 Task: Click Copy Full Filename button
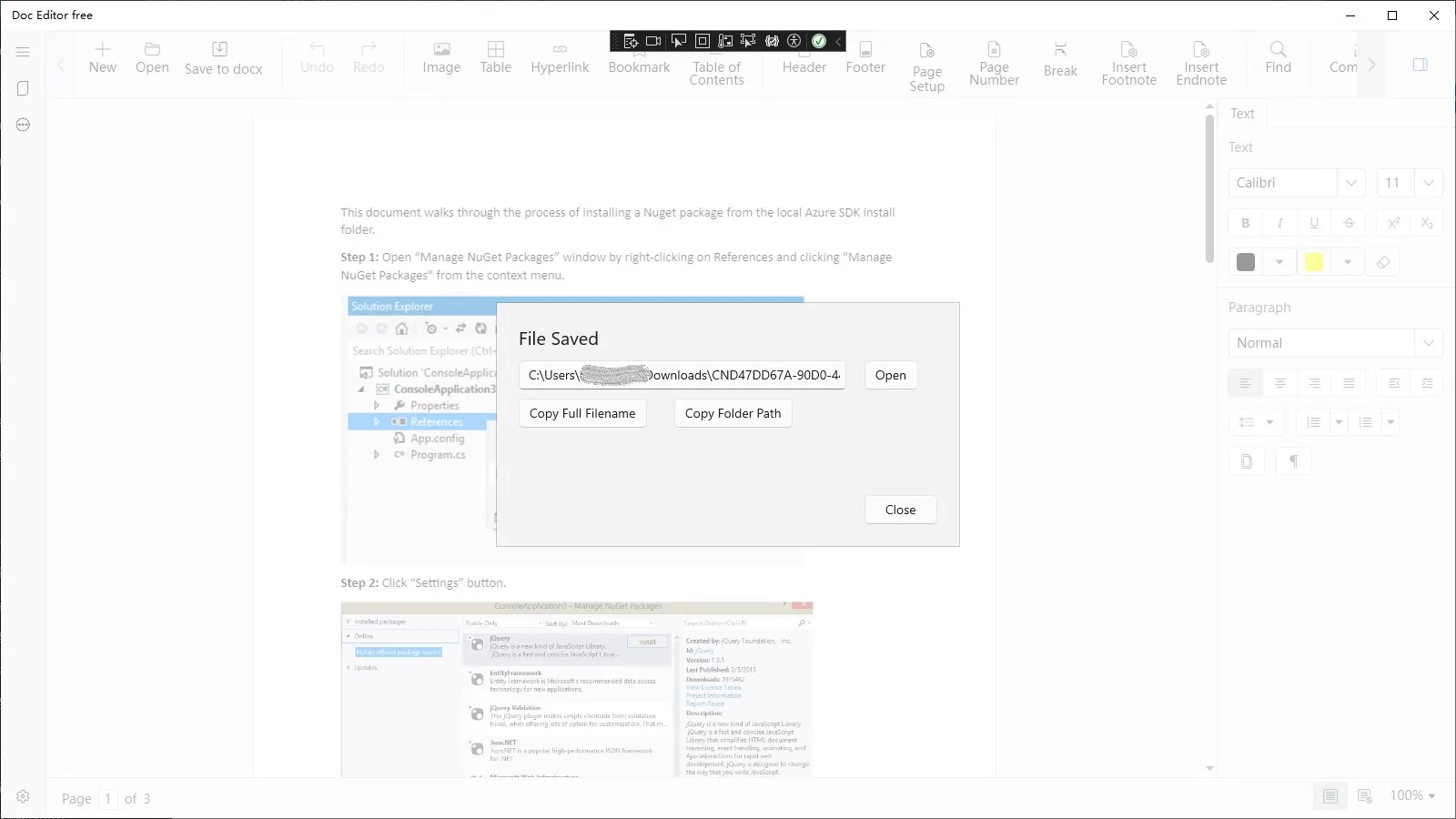(582, 413)
